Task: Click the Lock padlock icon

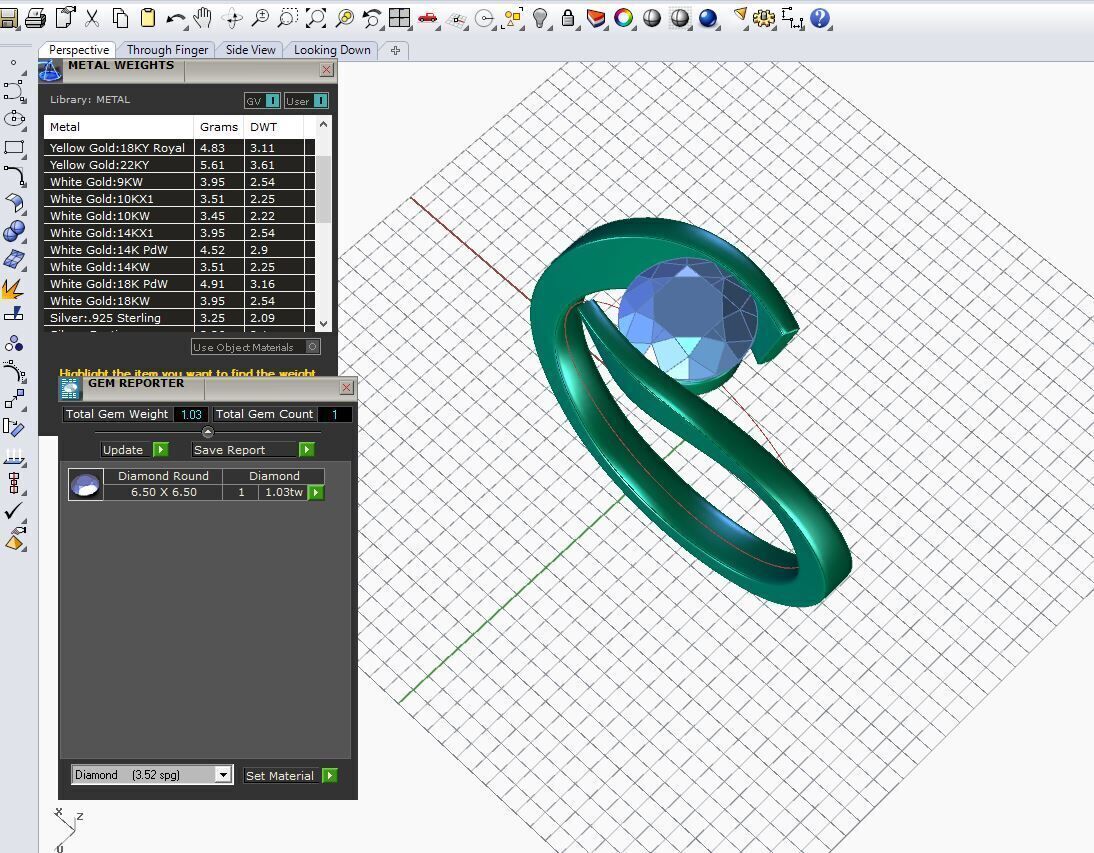Action: 568,18
